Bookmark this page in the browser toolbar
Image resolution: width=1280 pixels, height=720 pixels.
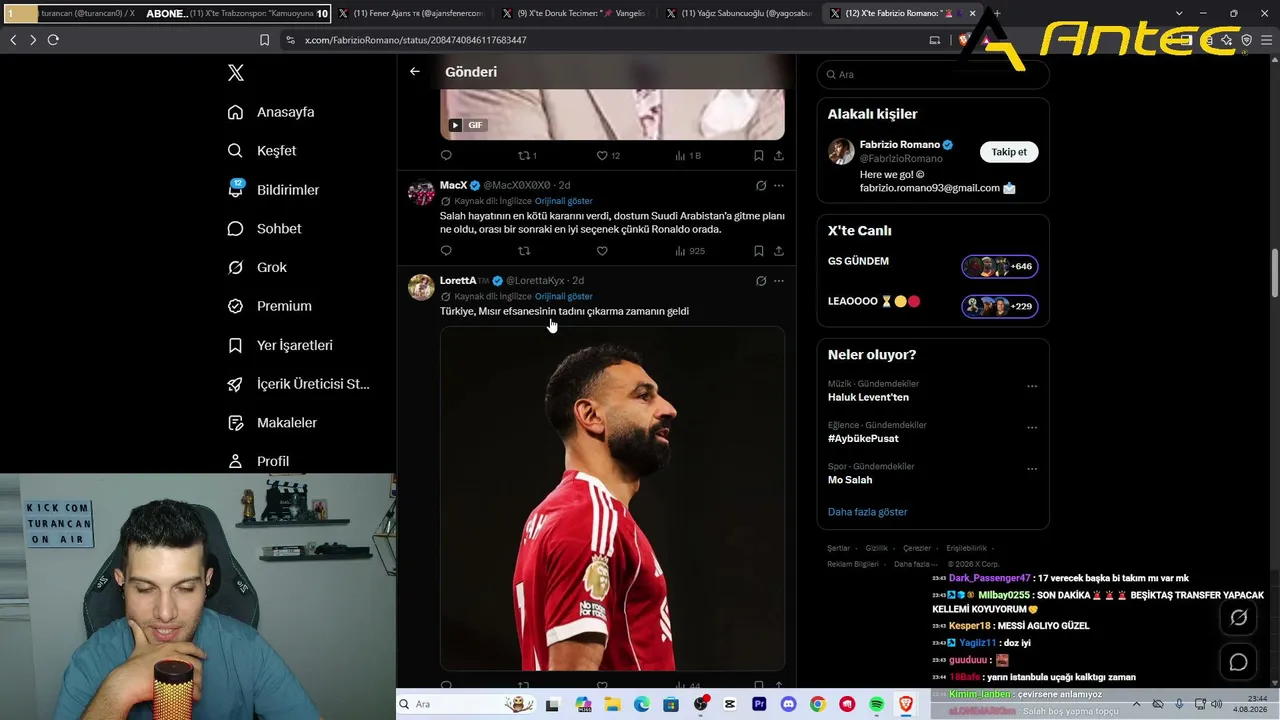tap(264, 40)
